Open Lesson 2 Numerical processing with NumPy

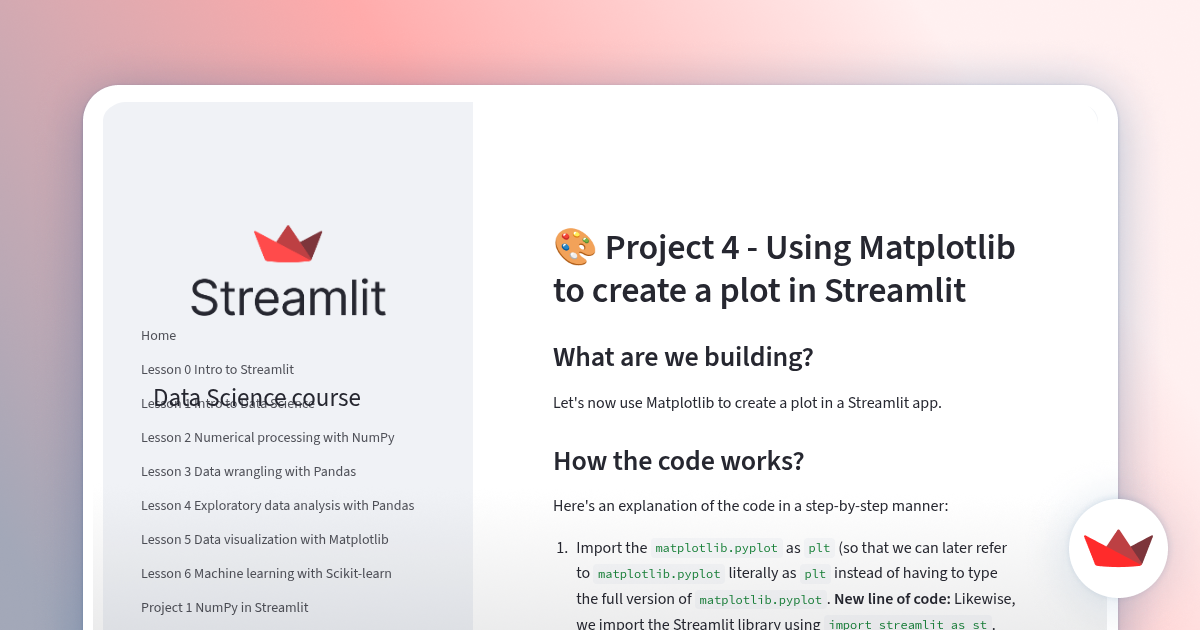click(x=267, y=438)
